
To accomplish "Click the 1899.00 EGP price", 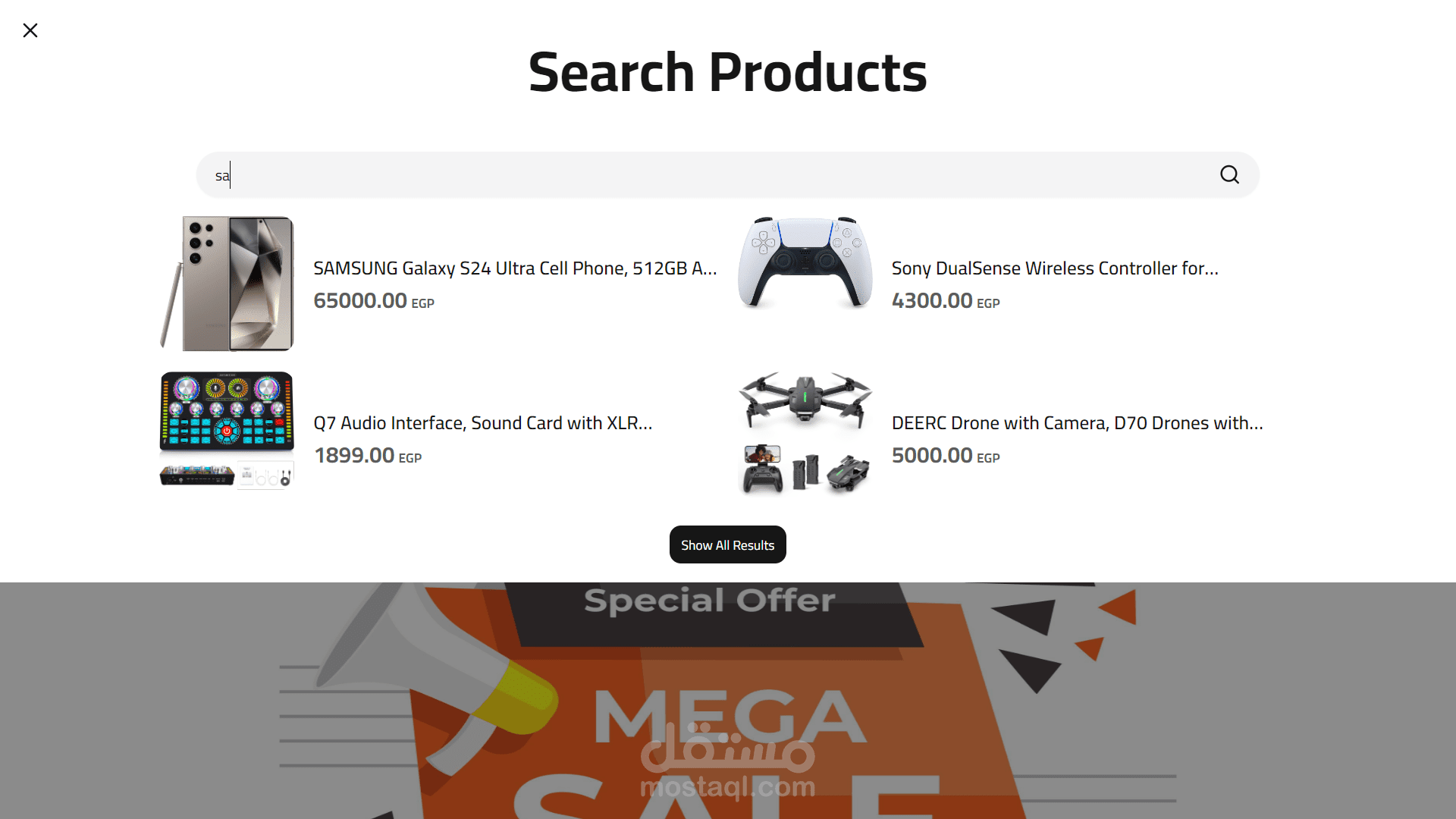I will coord(368,456).
